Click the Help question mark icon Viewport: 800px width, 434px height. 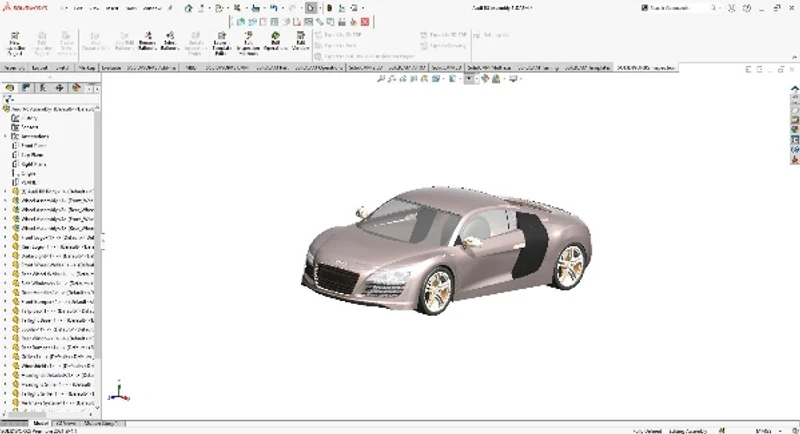(747, 8)
